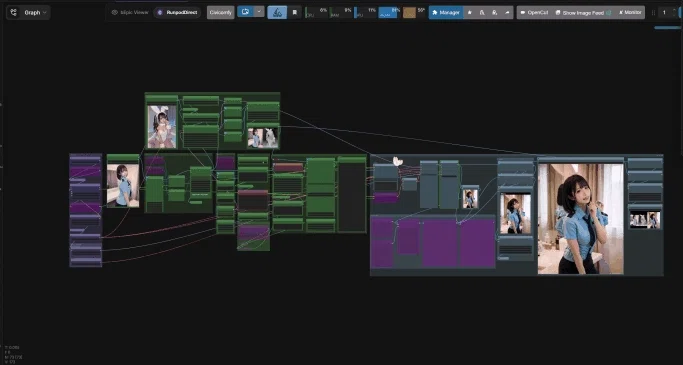Expand the queue options dropdown arrow
The width and height of the screenshot is (683, 365).
[259, 12]
